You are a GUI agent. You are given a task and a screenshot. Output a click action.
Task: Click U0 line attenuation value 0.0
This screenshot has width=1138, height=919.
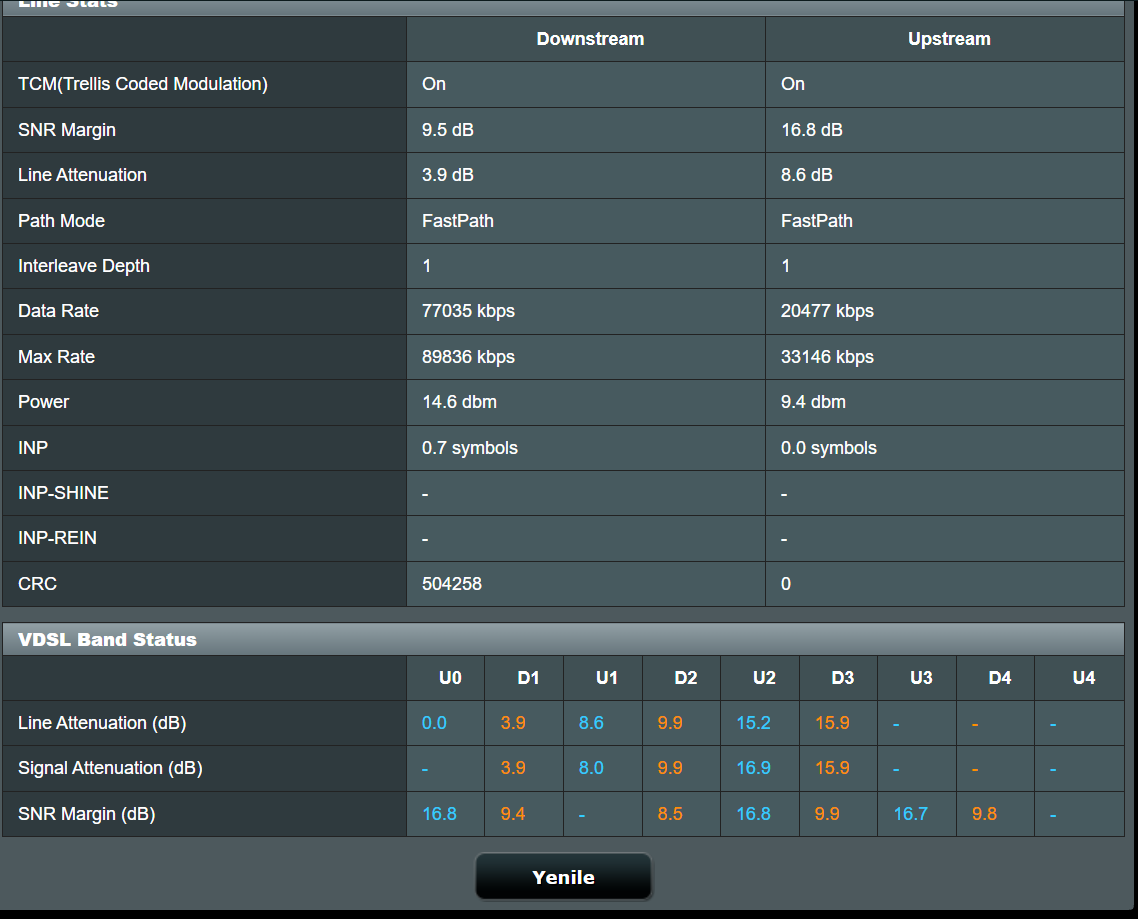pos(434,723)
